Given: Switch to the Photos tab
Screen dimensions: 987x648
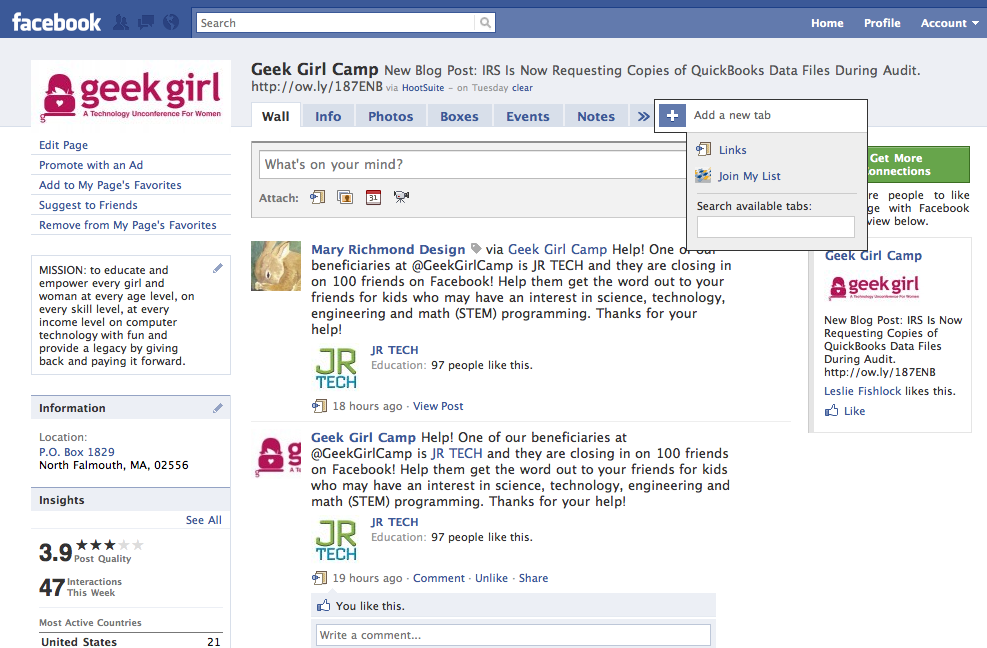Looking at the screenshot, I should coord(390,116).
